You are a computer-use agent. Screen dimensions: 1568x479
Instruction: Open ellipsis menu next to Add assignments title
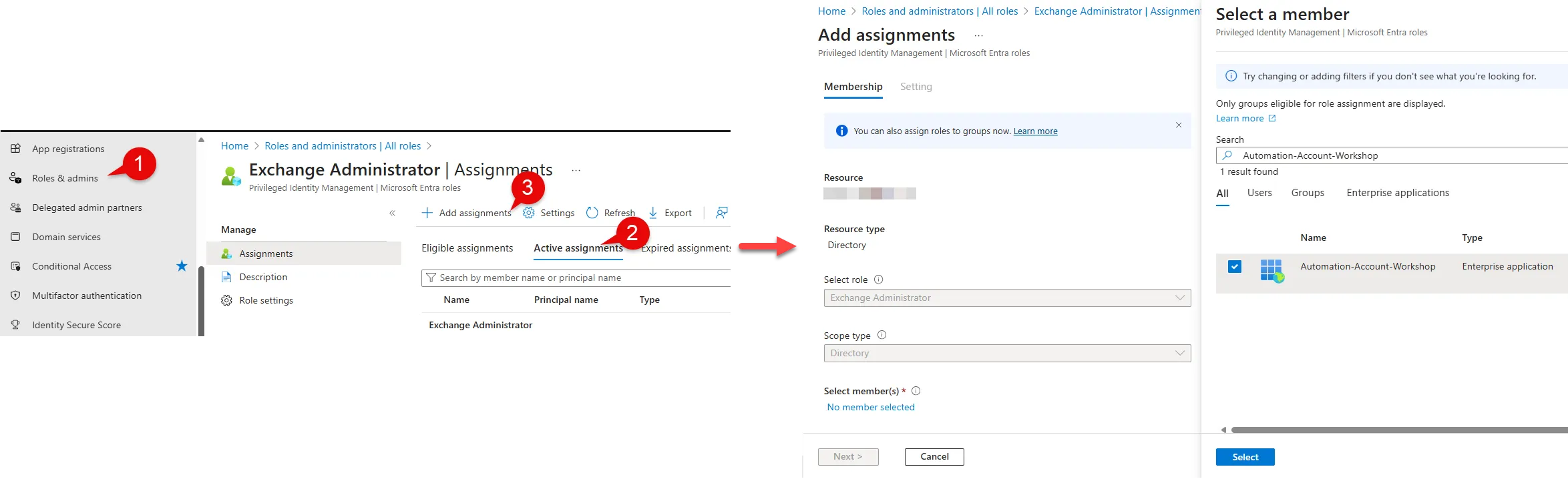(x=978, y=35)
